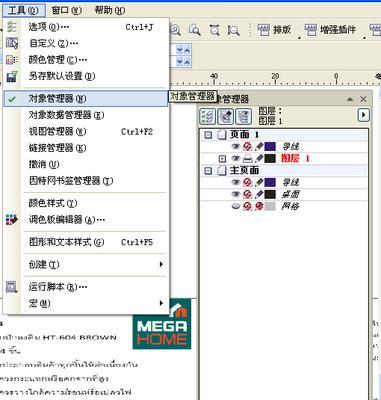Toggle show object properties button in docker

tap(207, 116)
